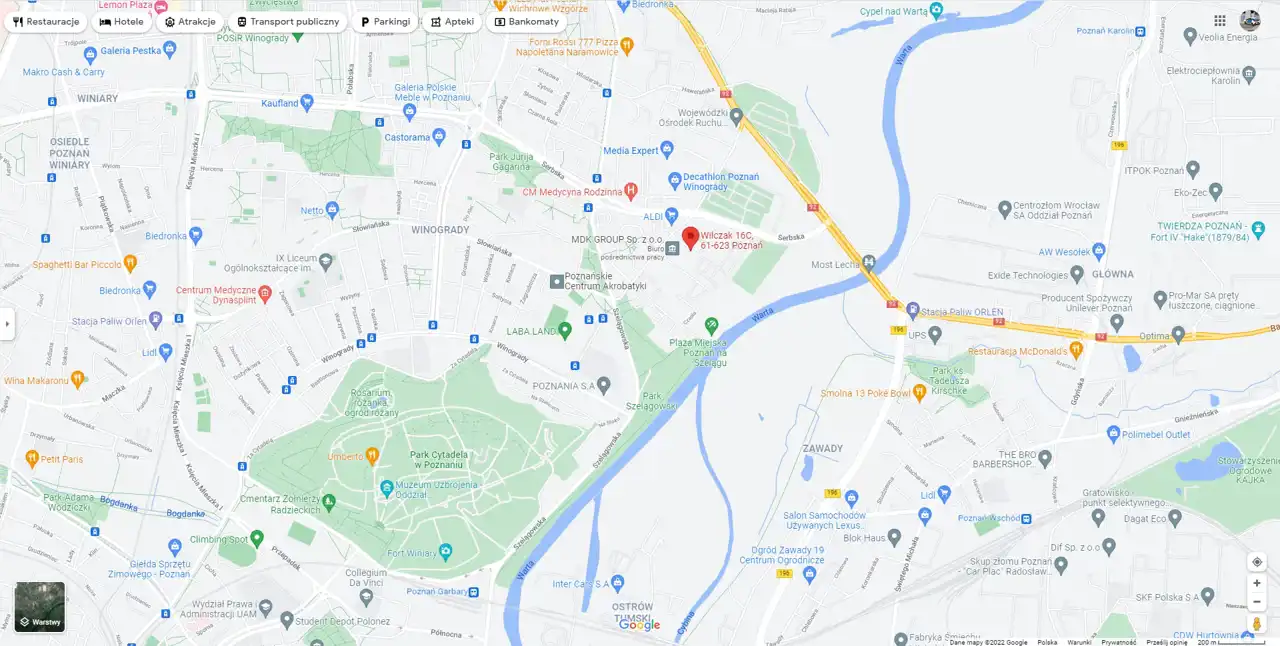Select the Restauracja McDonald's orange marker
Image resolution: width=1280 pixels, height=646 pixels.
1076,350
